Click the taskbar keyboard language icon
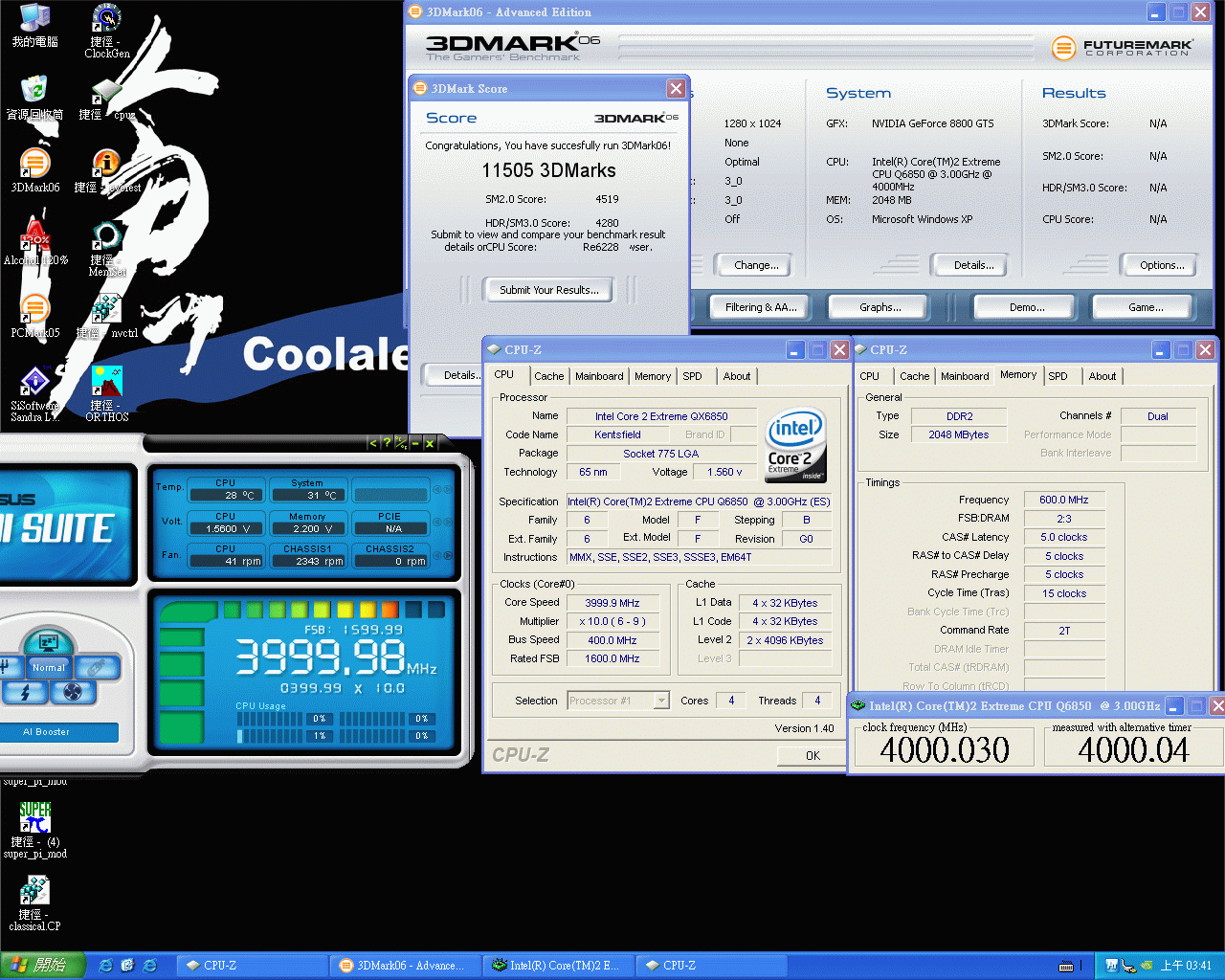The width and height of the screenshot is (1225, 980). (x=1065, y=966)
